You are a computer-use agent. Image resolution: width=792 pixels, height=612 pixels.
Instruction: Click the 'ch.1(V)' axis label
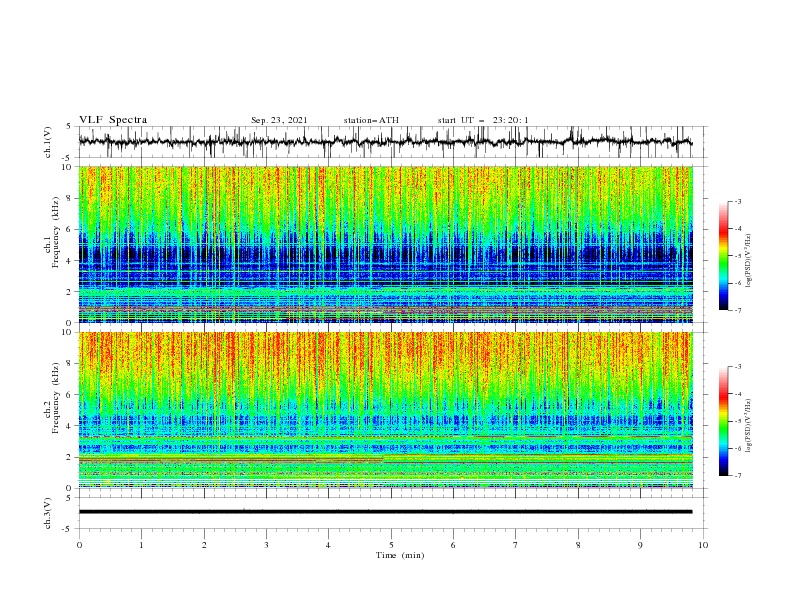48,142
